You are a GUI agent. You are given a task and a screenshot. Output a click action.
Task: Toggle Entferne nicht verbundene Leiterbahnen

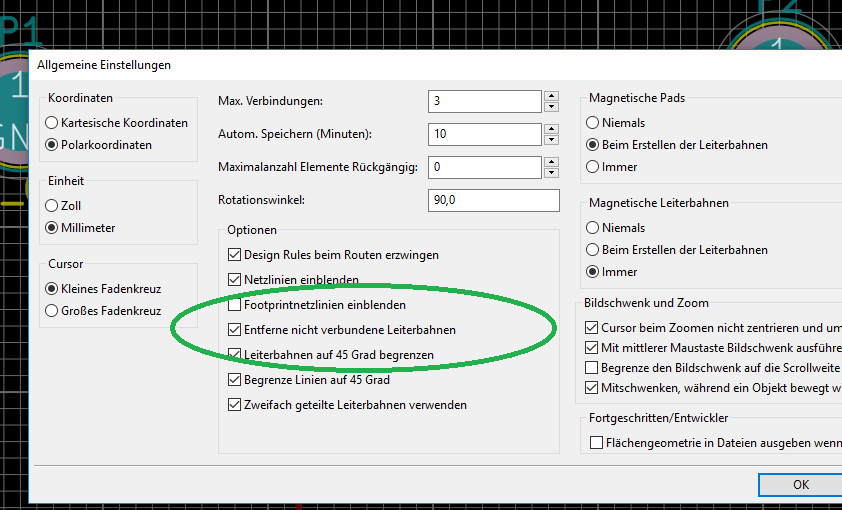[234, 330]
